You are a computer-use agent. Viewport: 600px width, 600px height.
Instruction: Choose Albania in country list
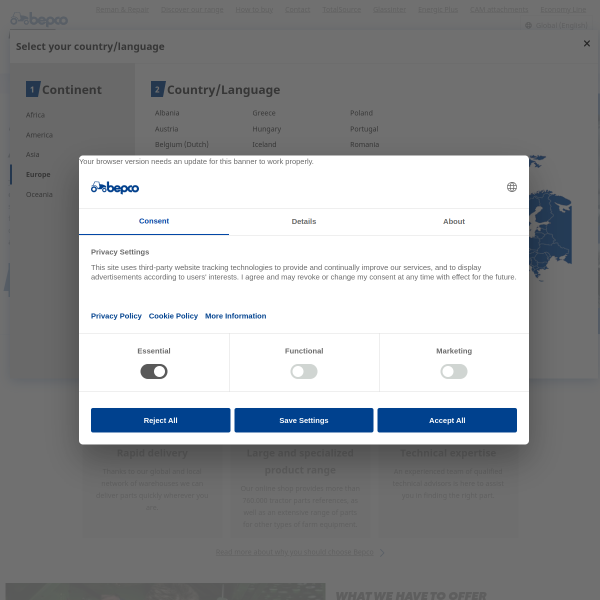(167, 113)
